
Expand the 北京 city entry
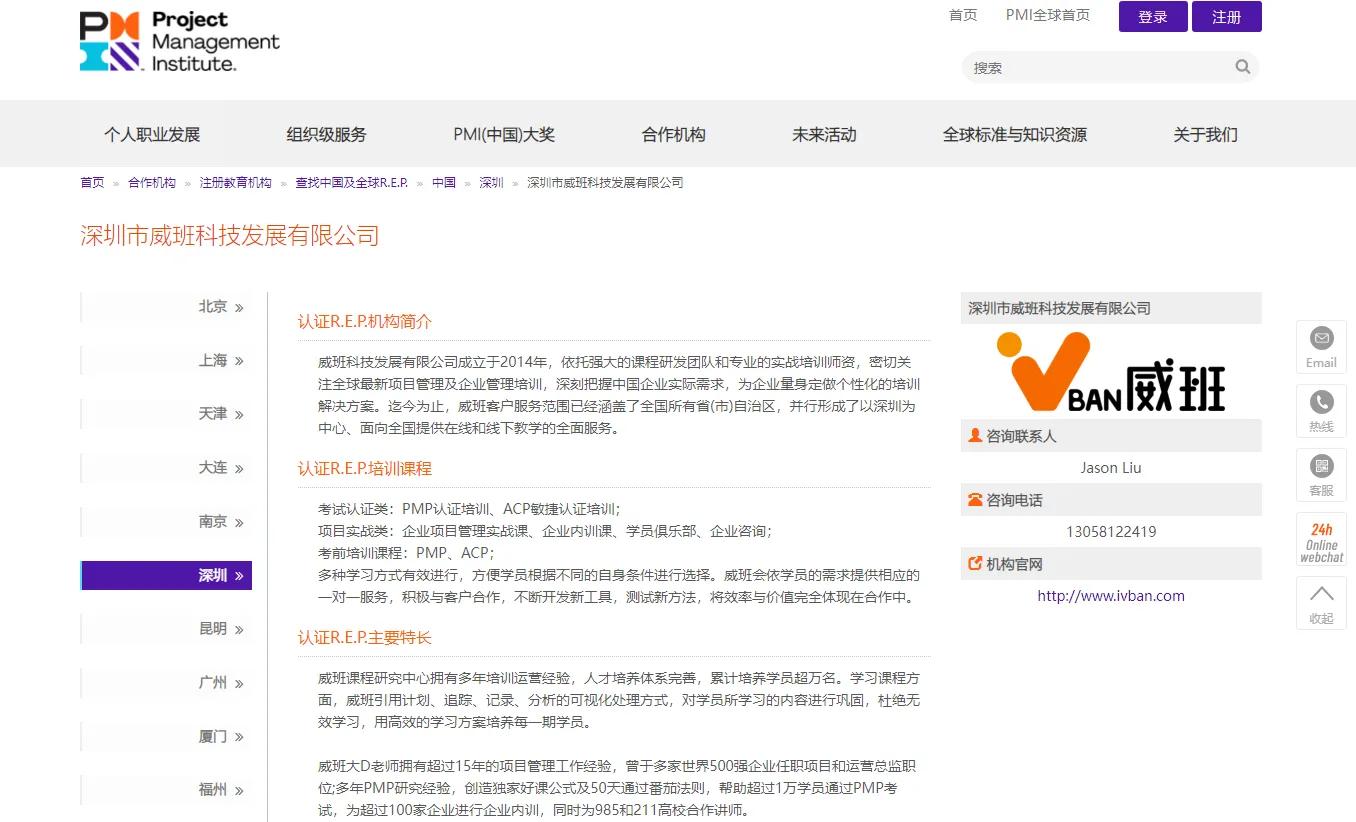[165, 306]
